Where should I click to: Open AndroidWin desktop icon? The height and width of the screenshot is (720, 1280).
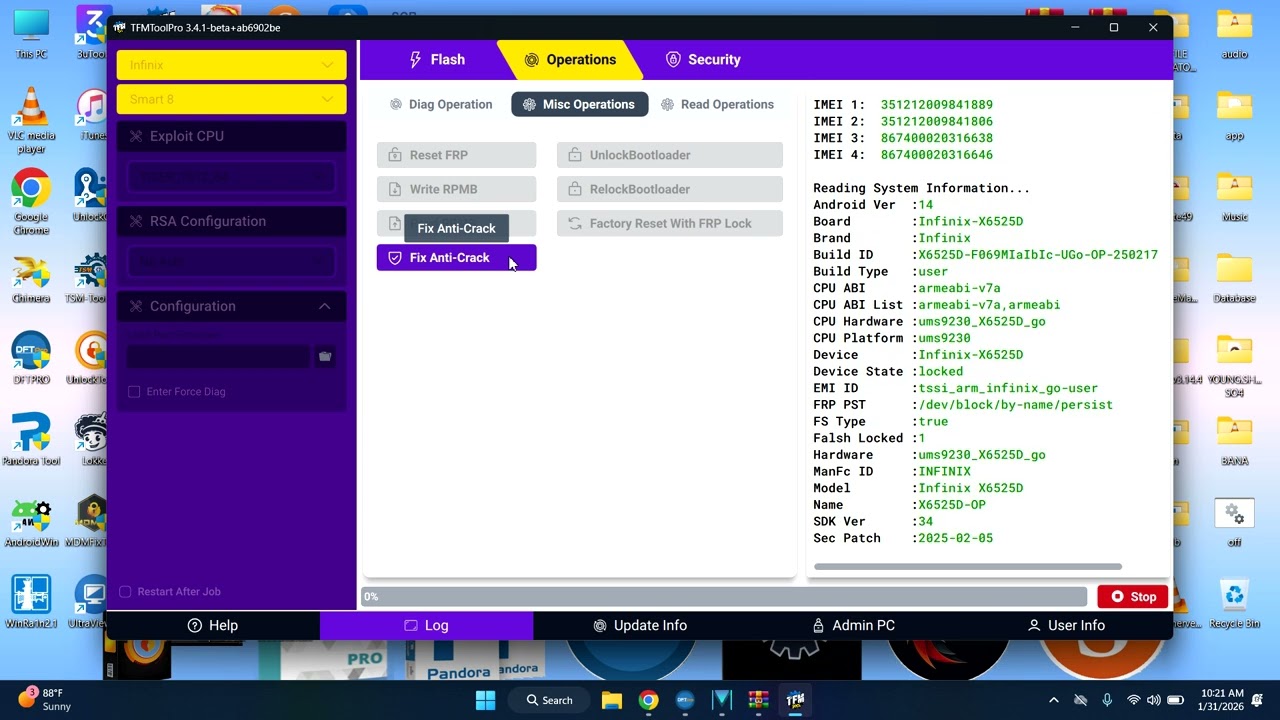31,521
